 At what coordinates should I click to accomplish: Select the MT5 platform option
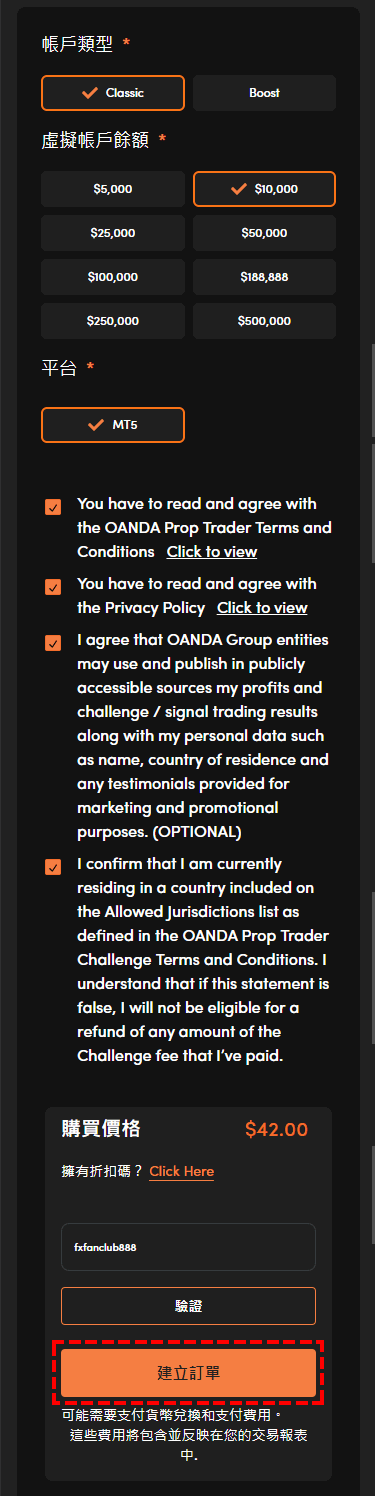tap(113, 425)
